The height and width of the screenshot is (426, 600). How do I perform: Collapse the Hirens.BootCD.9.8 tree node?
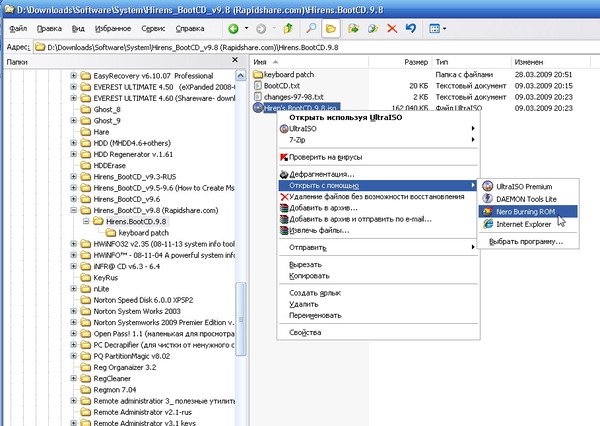pyautogui.click(x=86, y=221)
